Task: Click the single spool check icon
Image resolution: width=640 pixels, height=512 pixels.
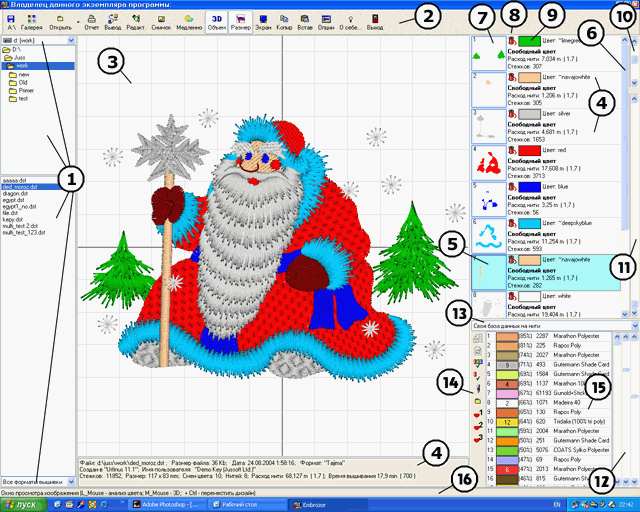Action: 478,375
